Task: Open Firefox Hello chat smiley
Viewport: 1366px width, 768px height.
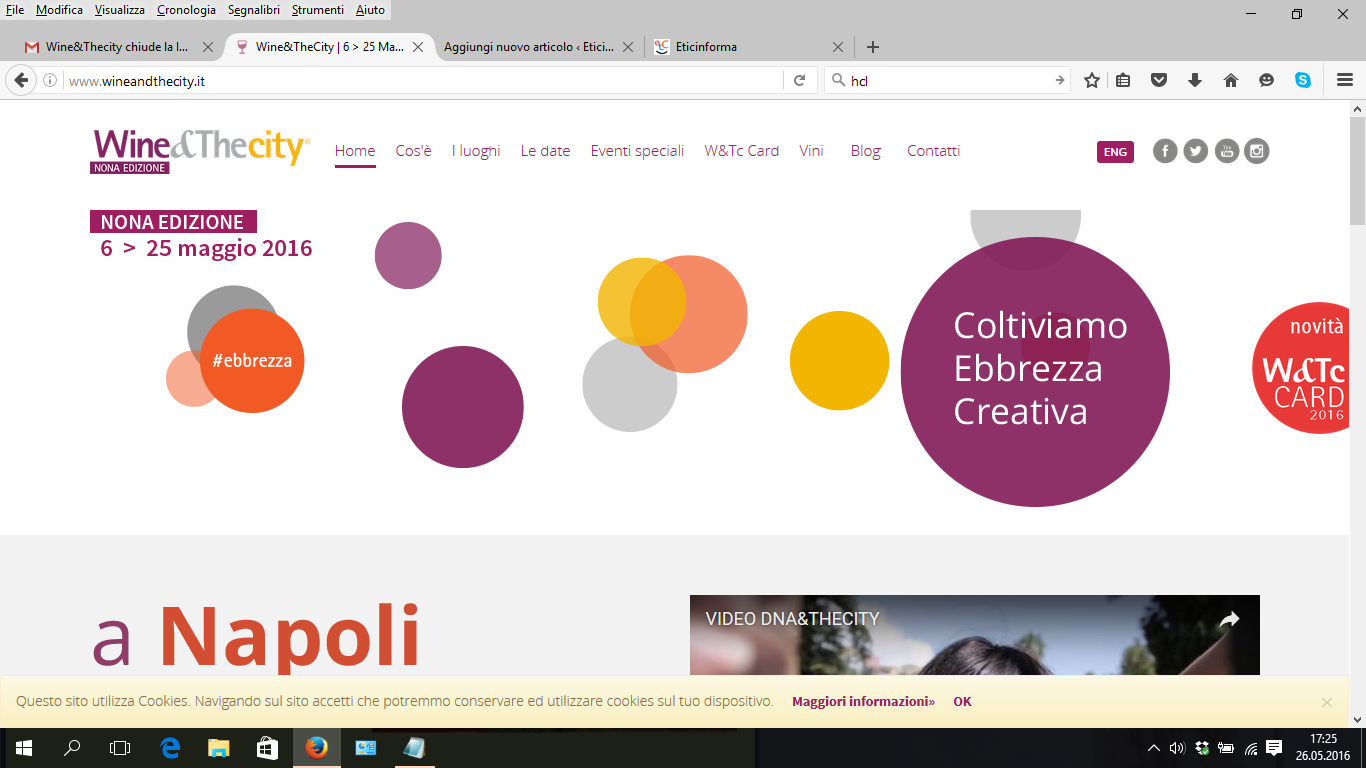Action: coord(1267,81)
